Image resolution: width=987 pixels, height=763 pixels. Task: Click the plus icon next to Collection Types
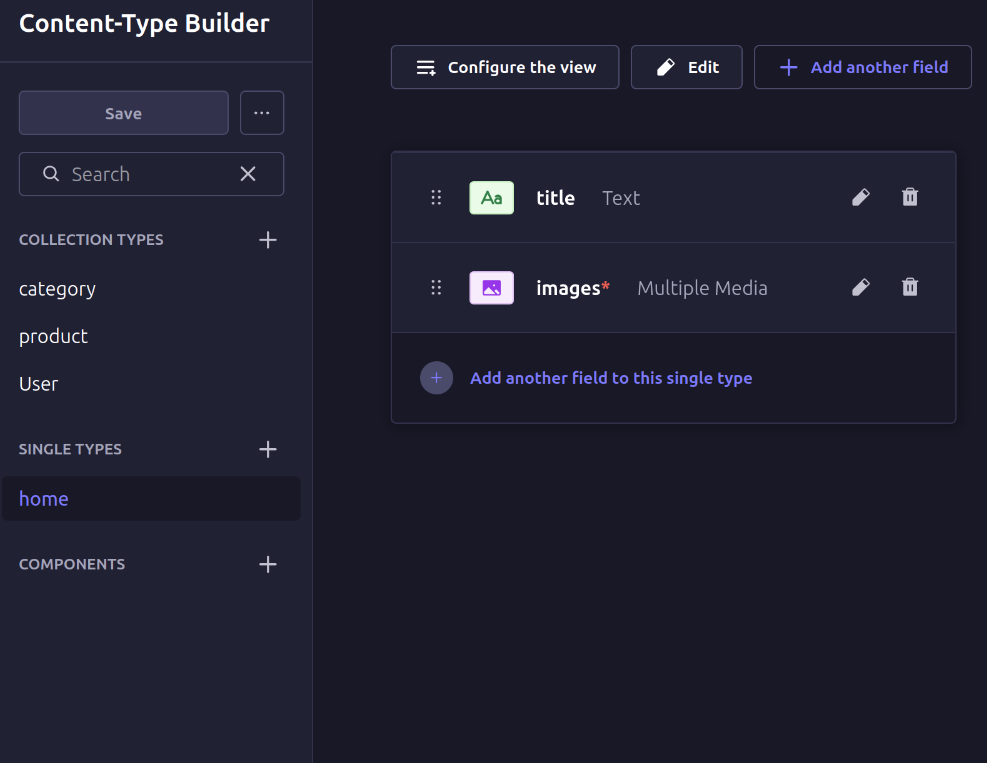(268, 240)
